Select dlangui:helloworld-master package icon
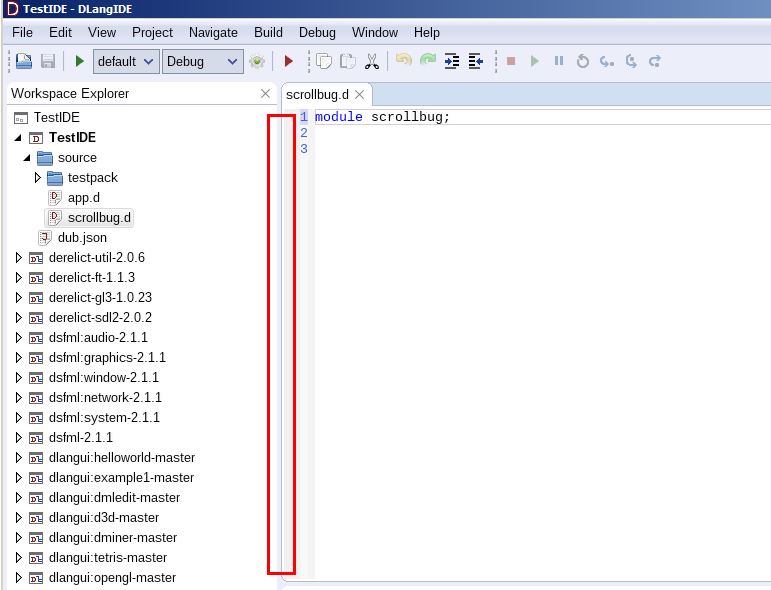The width and height of the screenshot is (771, 590). tap(36, 458)
